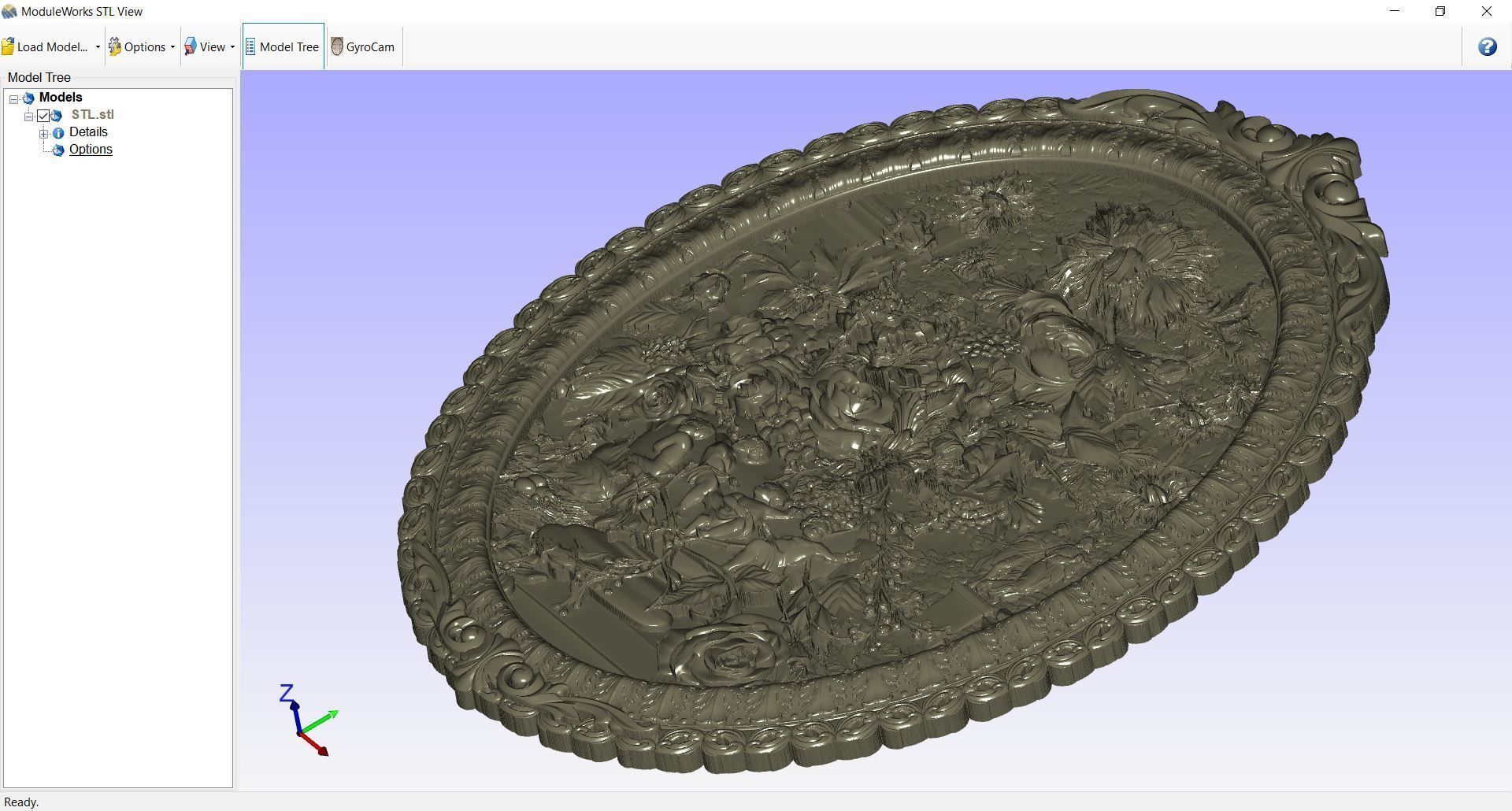Restore down the application window
This screenshot has height=811, width=1512.
click(x=1440, y=11)
